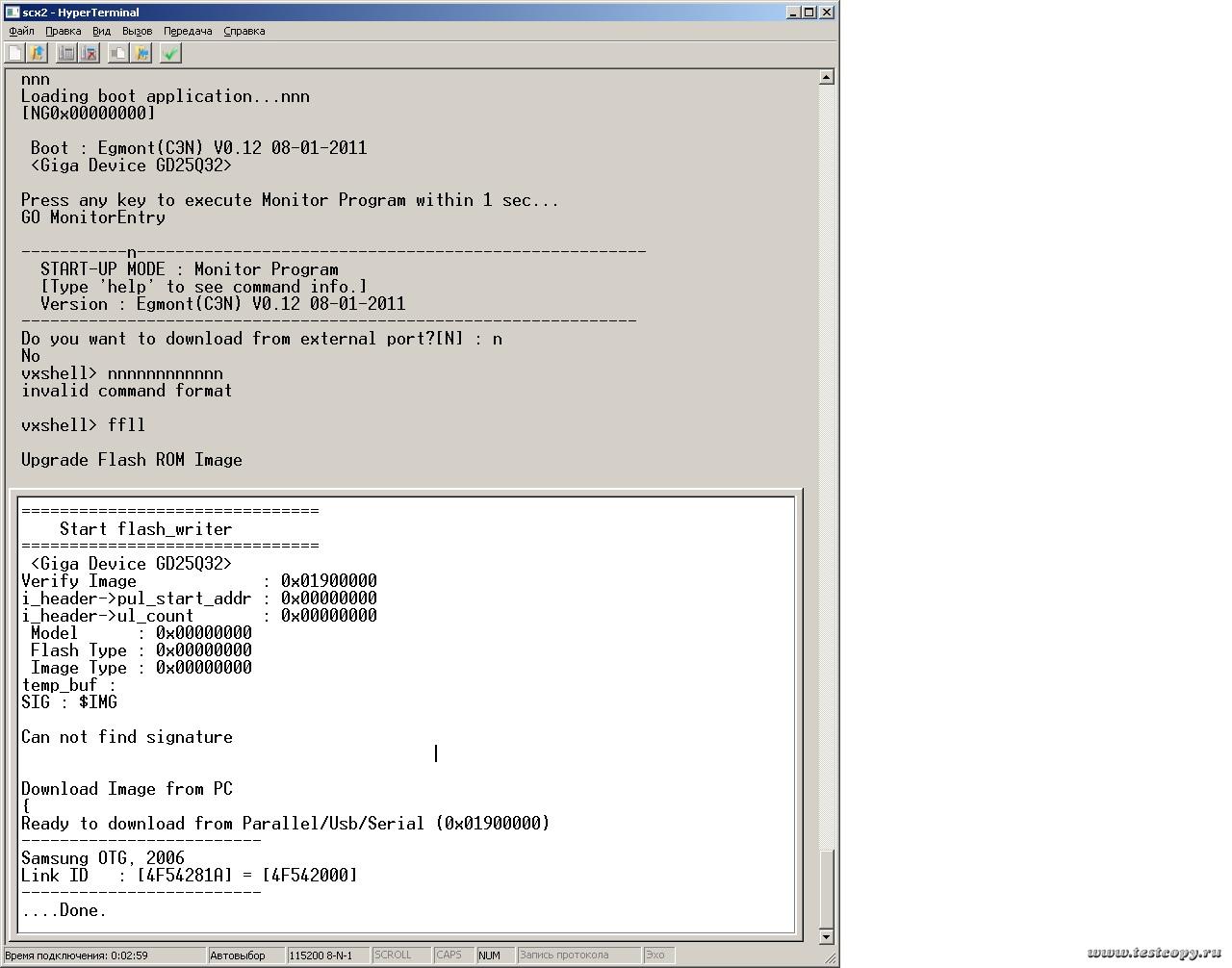Click the Disconnect phone icon with red X
The width and height of the screenshot is (1232, 968).
(x=90, y=53)
